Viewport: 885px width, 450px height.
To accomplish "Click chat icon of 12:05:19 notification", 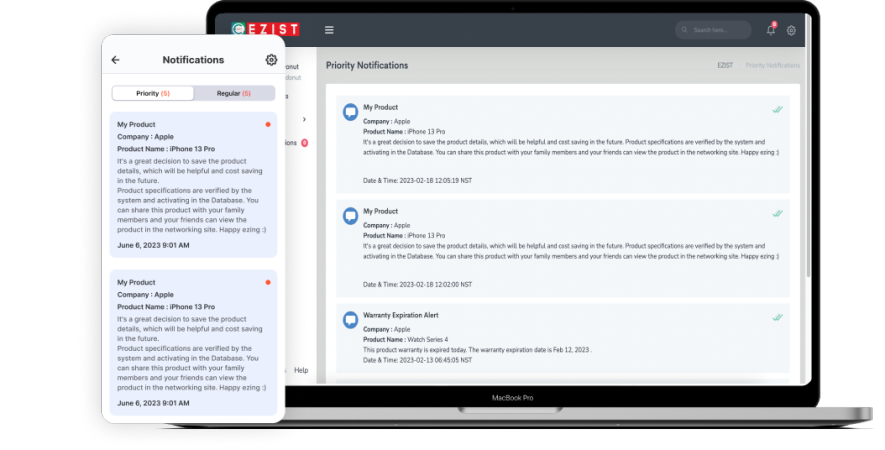I will click(351, 112).
